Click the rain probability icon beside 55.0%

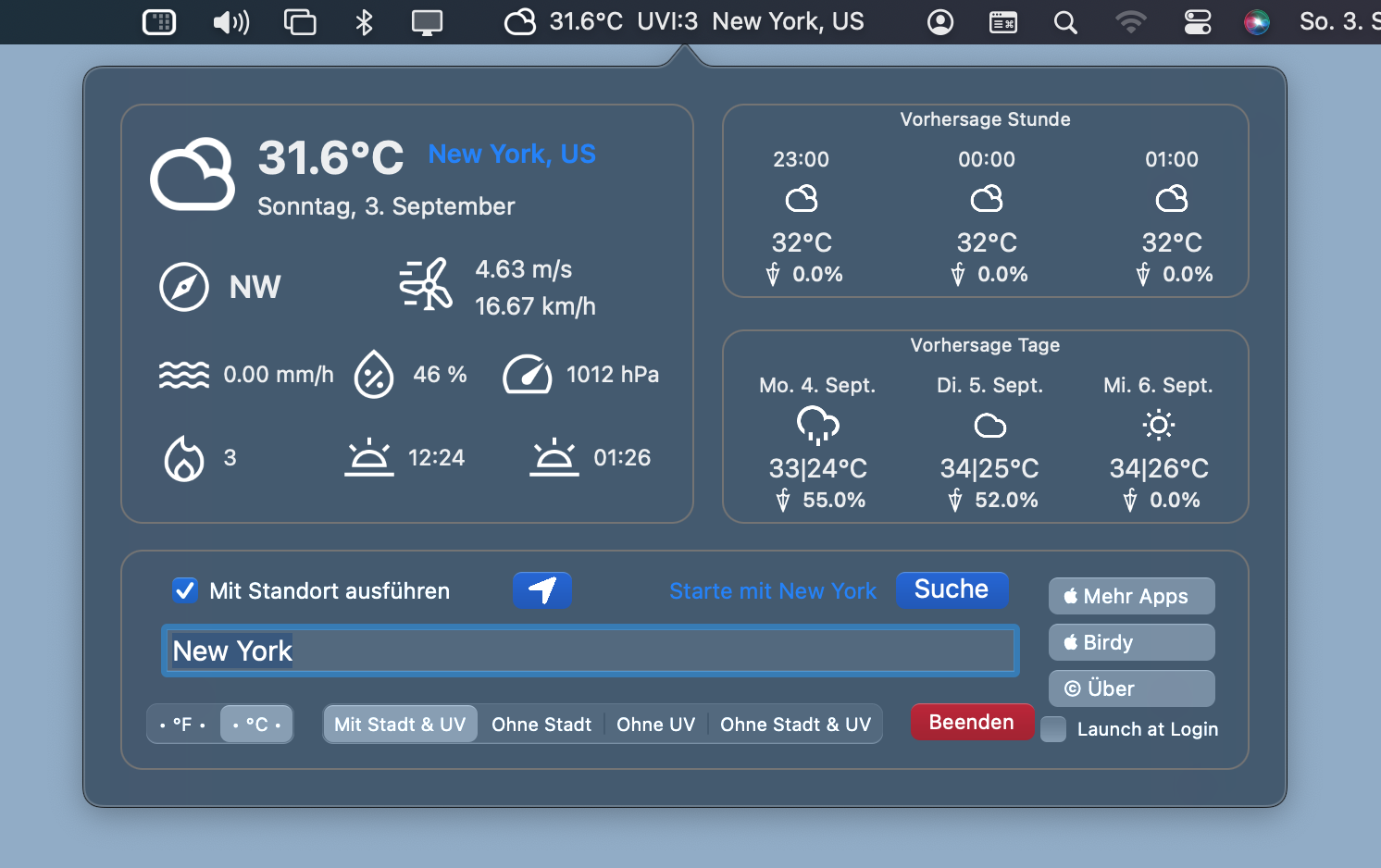pos(783,501)
